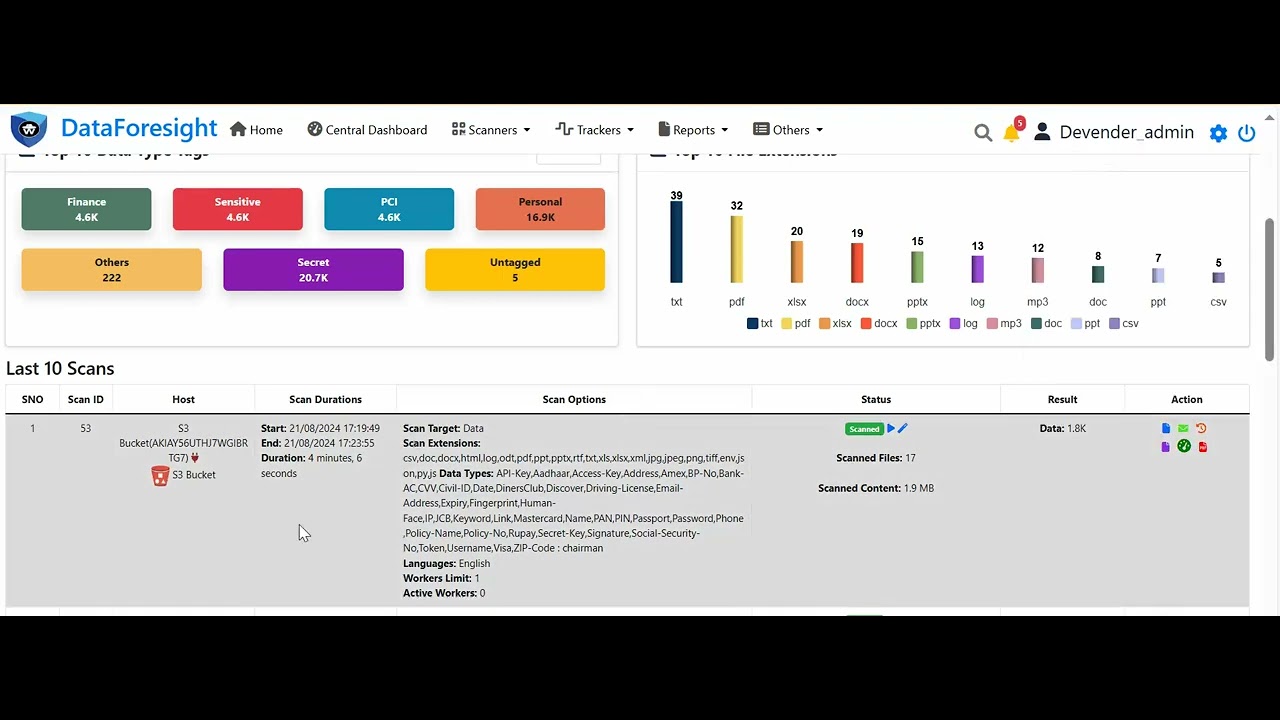
Task: Select the Finance 4.6K tag card
Action: (87, 209)
